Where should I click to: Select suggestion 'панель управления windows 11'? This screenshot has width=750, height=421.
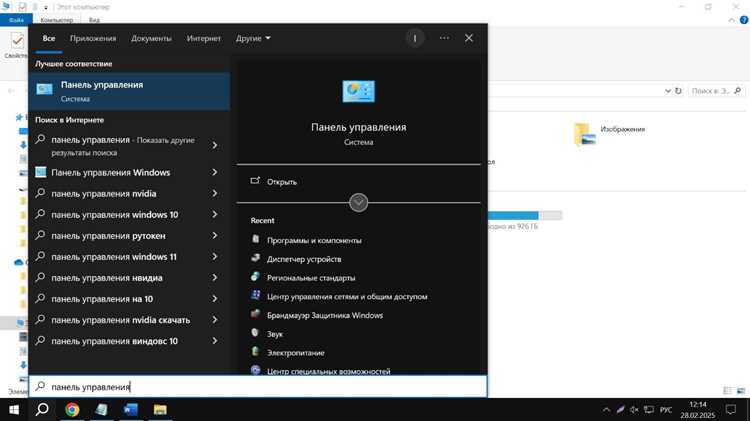point(114,256)
